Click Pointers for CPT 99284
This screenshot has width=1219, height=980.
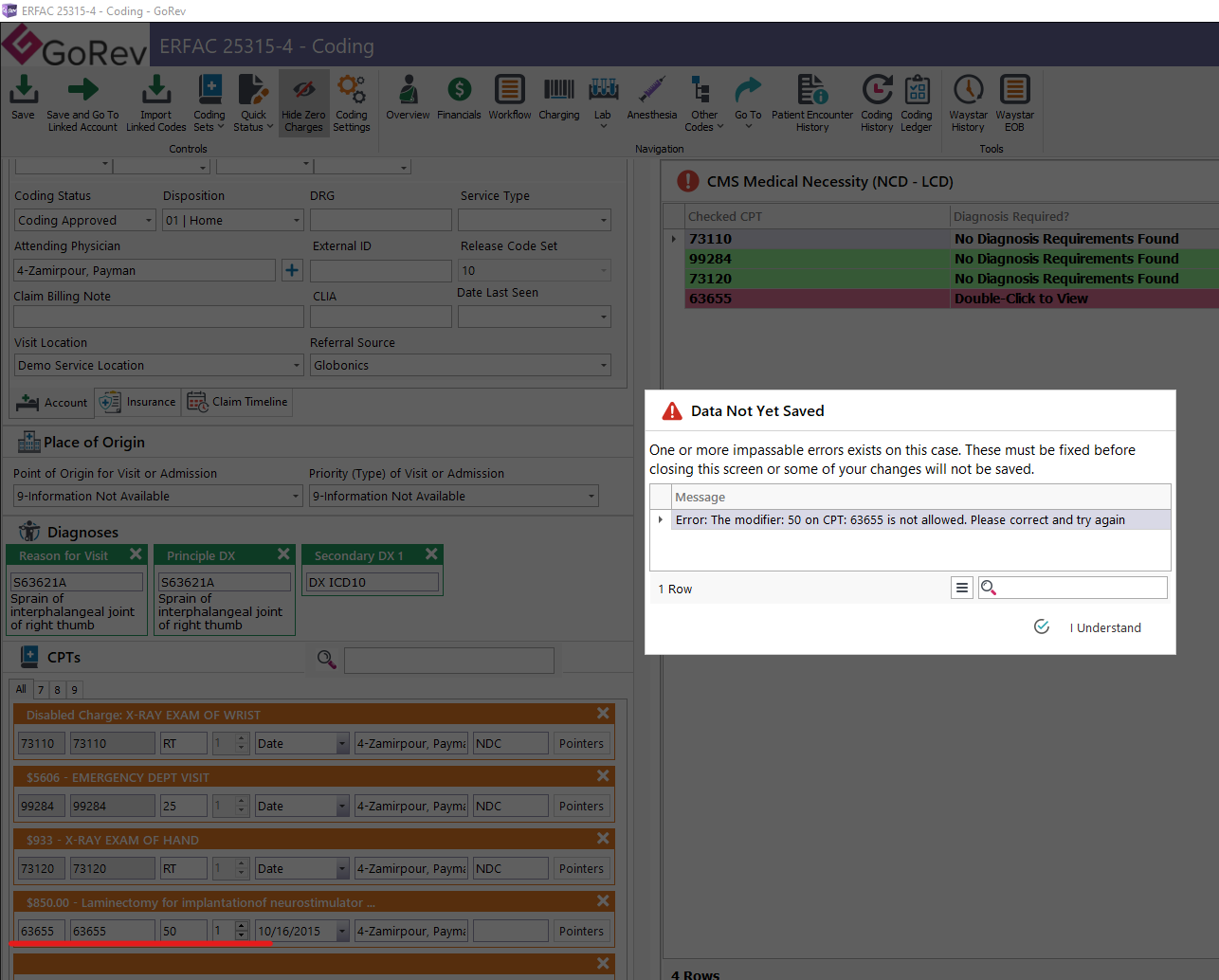[x=581, y=806]
